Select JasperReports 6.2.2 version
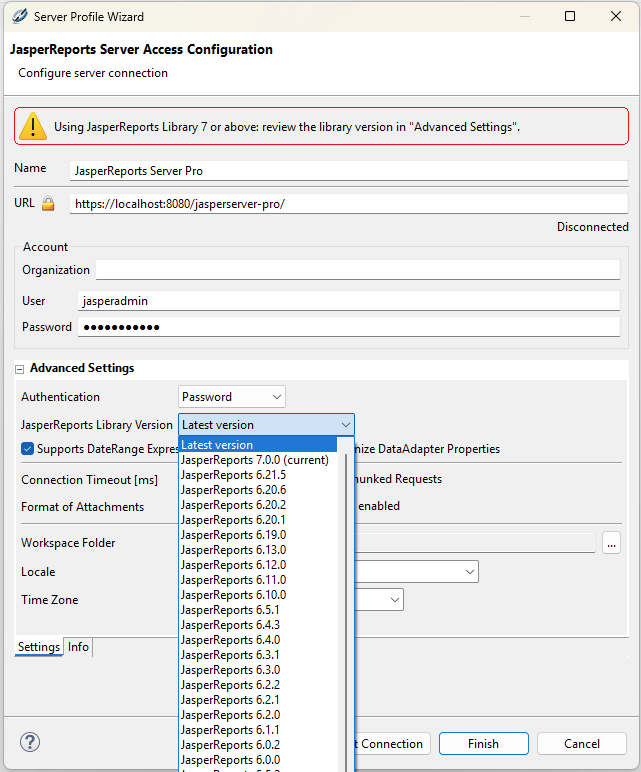641x772 pixels. 258,685
